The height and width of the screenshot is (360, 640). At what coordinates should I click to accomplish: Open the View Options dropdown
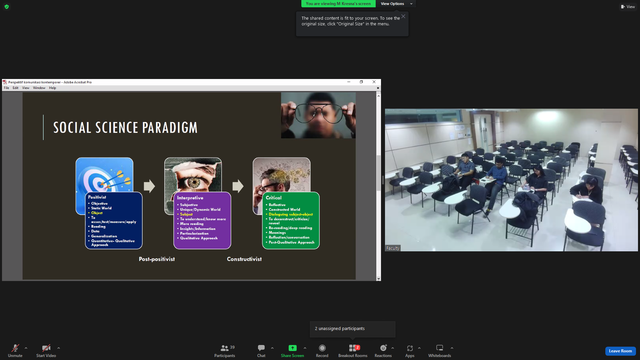(397, 4)
